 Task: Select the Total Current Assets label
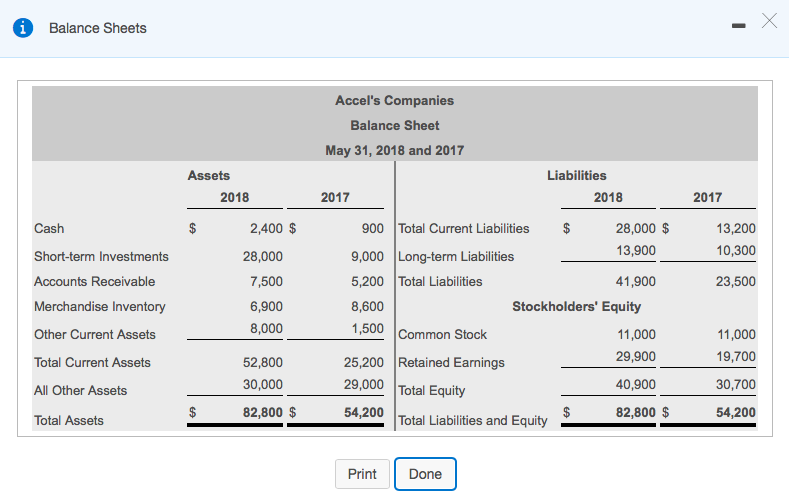point(92,363)
